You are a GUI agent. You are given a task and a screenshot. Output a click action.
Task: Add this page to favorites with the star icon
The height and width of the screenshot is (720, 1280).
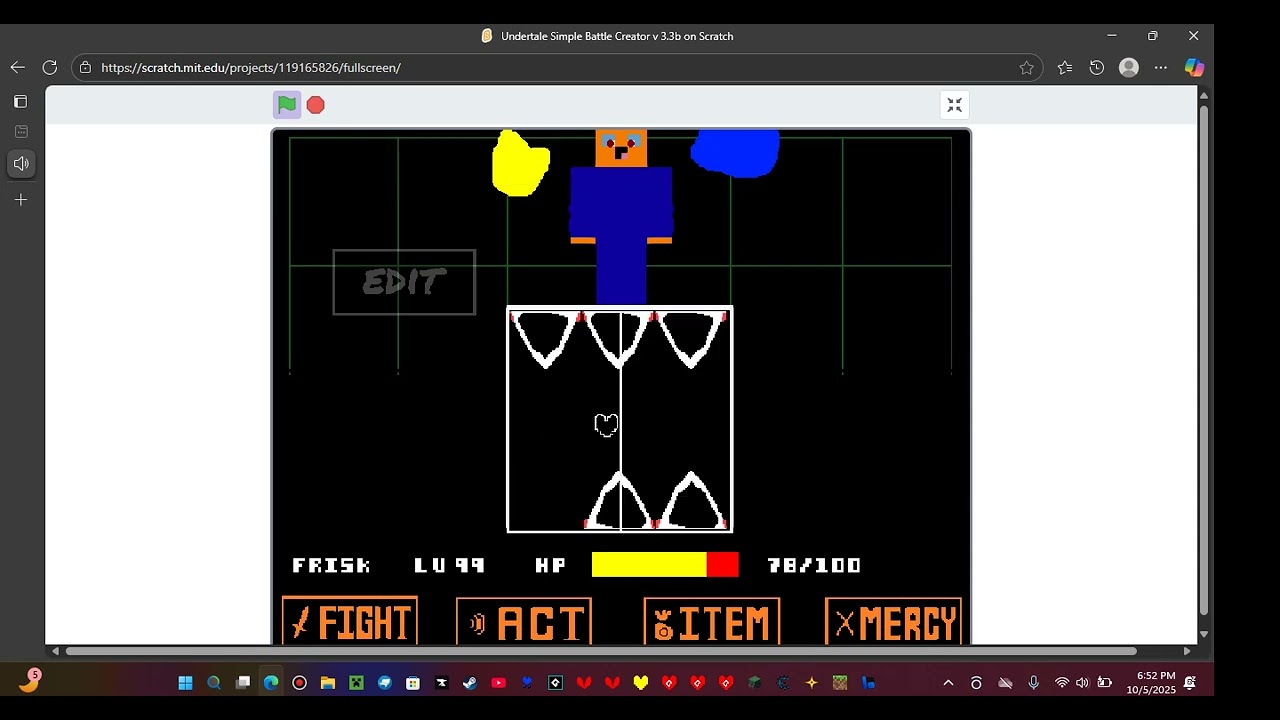1026,67
